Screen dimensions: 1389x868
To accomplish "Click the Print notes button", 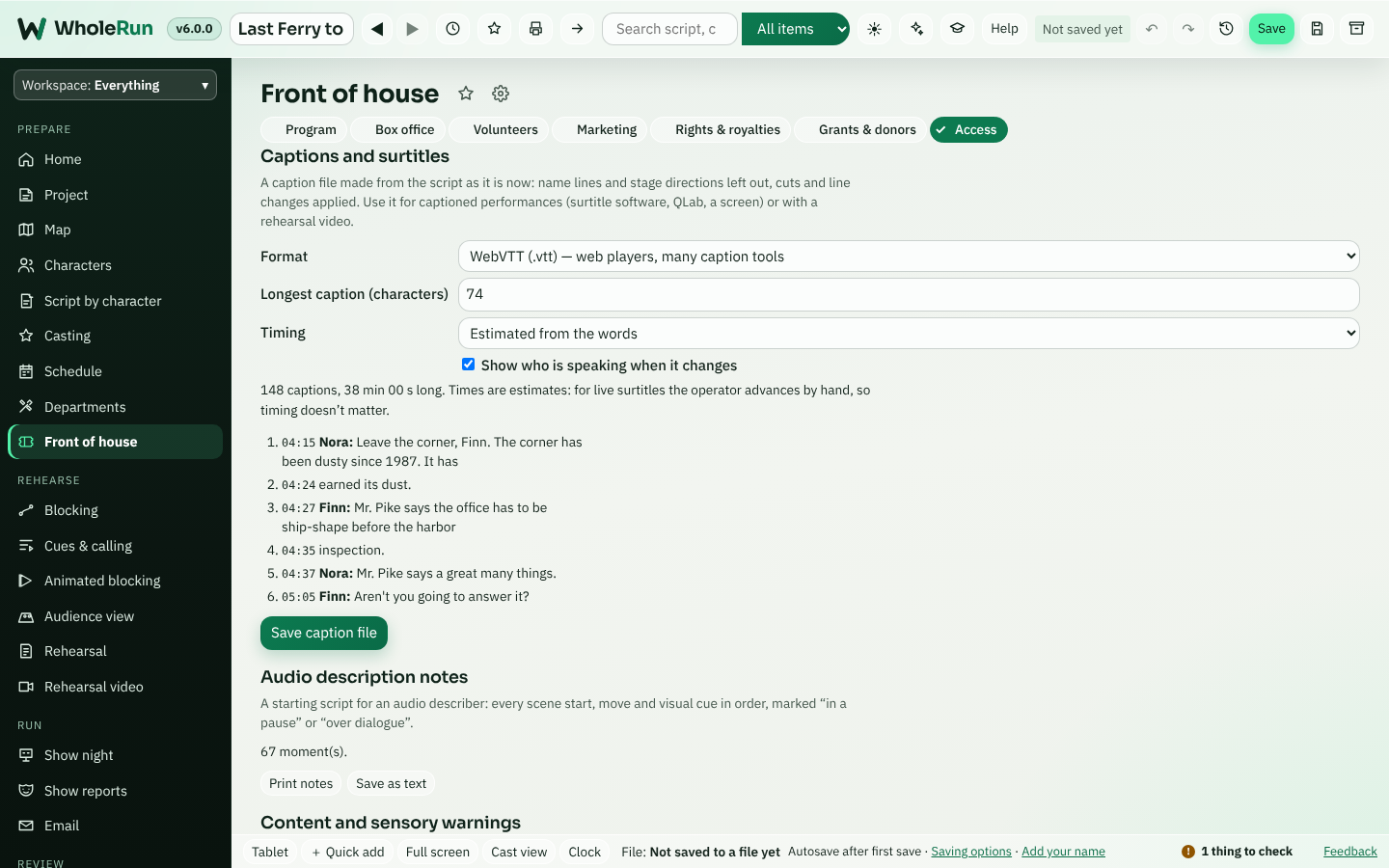I will tap(301, 784).
